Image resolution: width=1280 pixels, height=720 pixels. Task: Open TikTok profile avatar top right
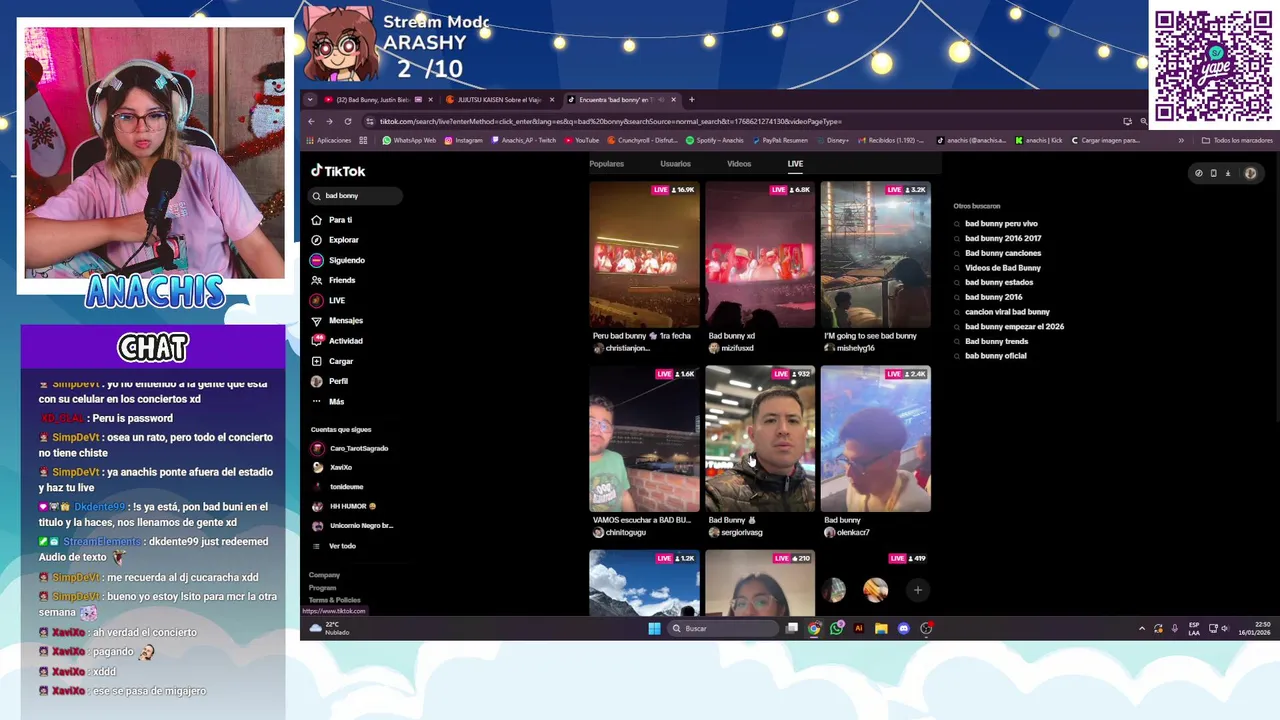pyautogui.click(x=1250, y=173)
